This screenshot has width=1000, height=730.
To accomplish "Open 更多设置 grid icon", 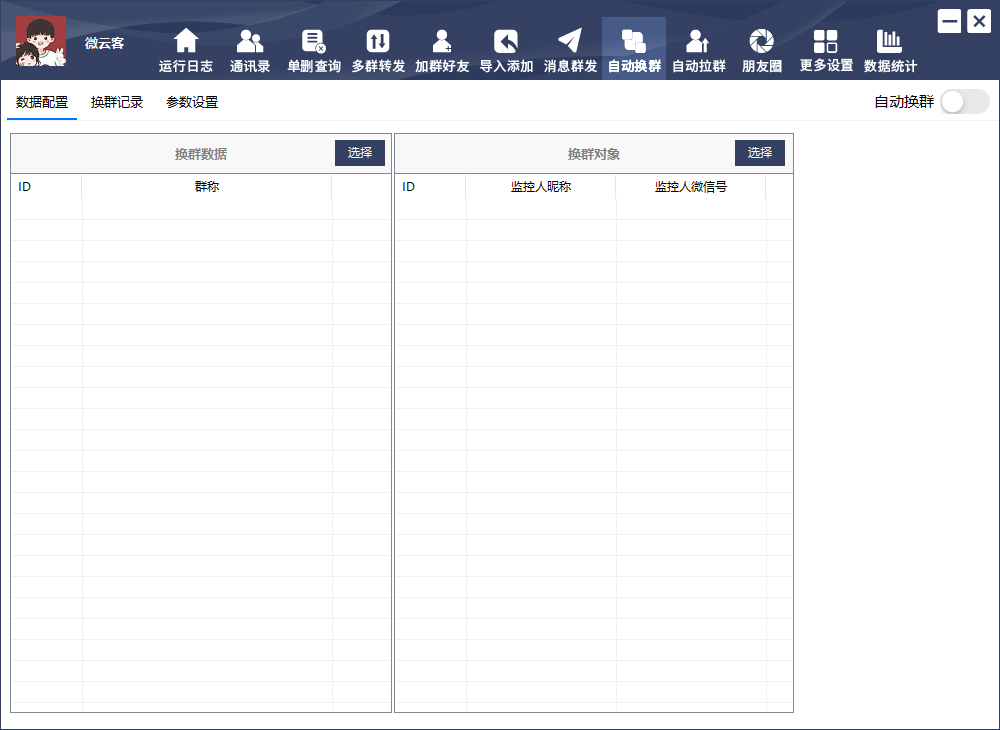I will click(x=826, y=42).
